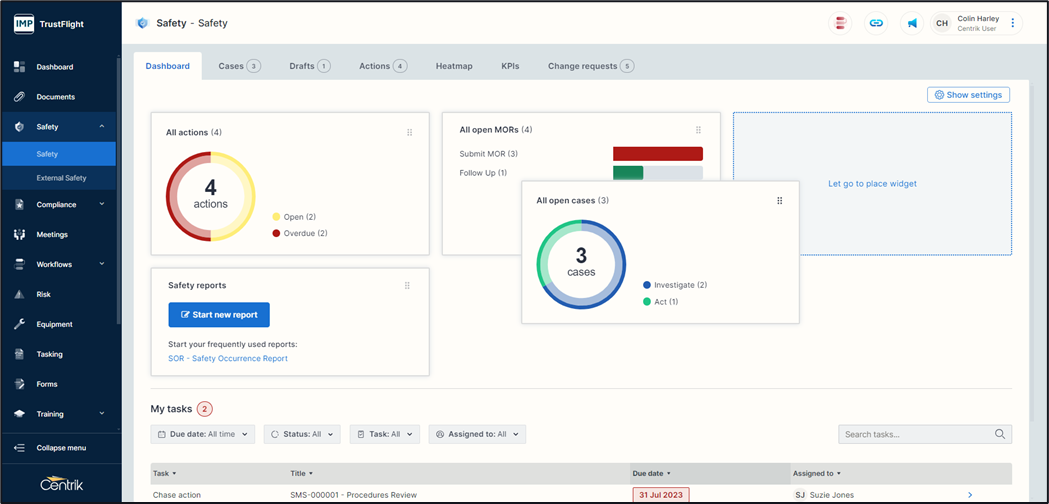Open the Assigned to: All dropdown
Image resolution: width=1049 pixels, height=504 pixels.
pos(477,434)
